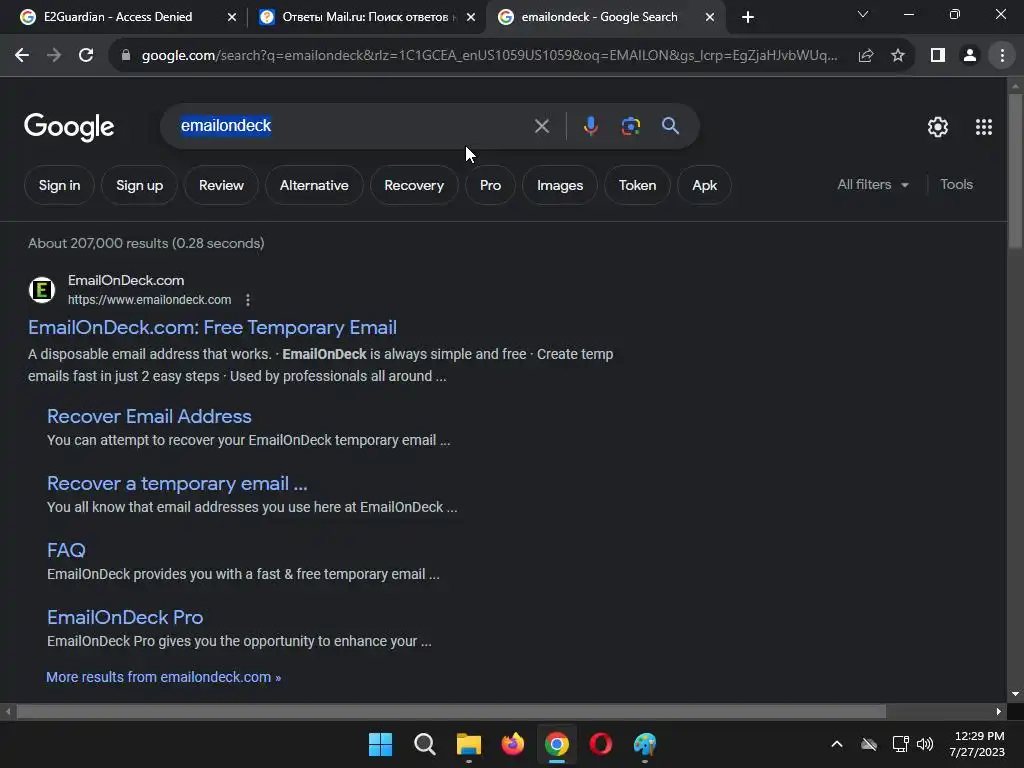Switch to the E2Guardian Access Denied tab
The image size is (1024, 768).
118,17
